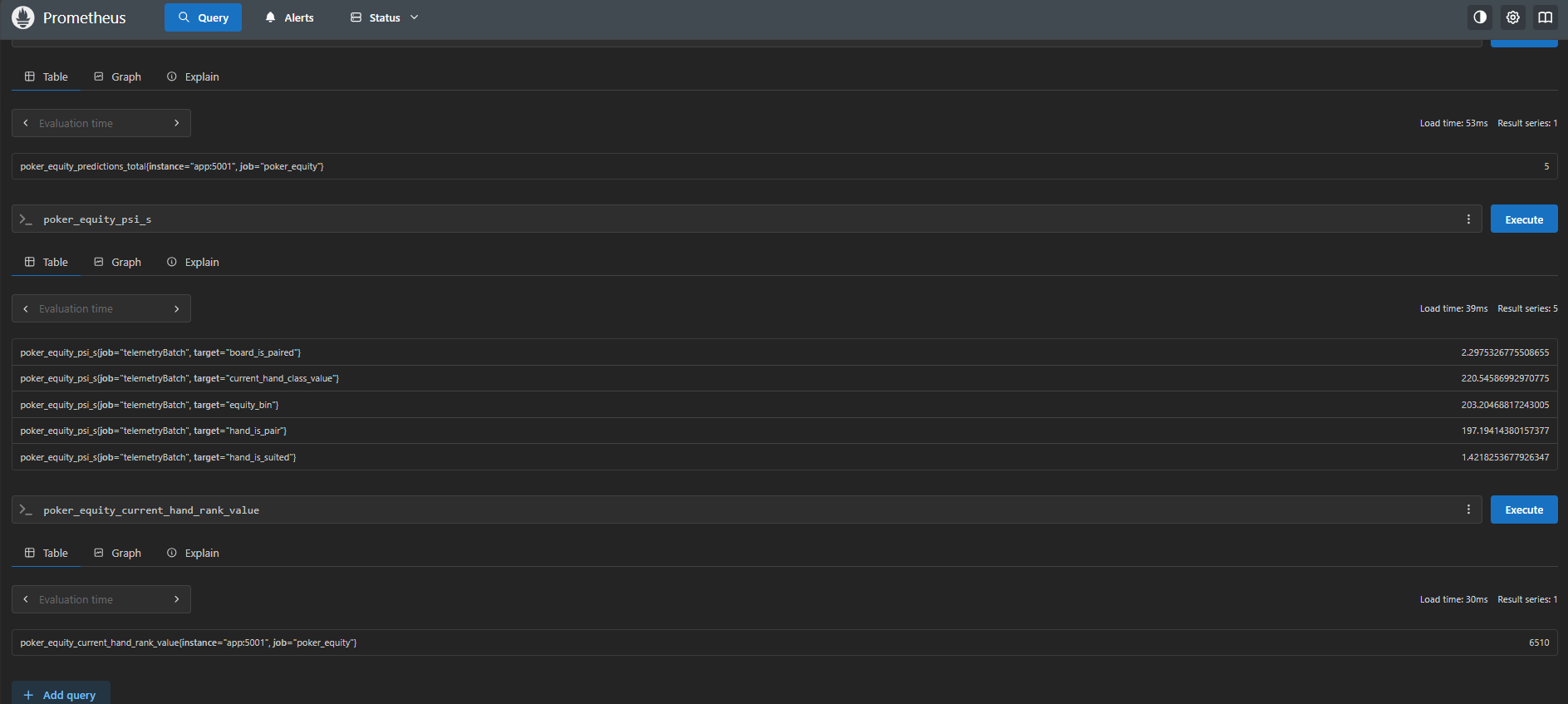1568x704 pixels.
Task: Switch to Graph tab for poker_equity_psi_s
Action: pyautogui.click(x=117, y=262)
